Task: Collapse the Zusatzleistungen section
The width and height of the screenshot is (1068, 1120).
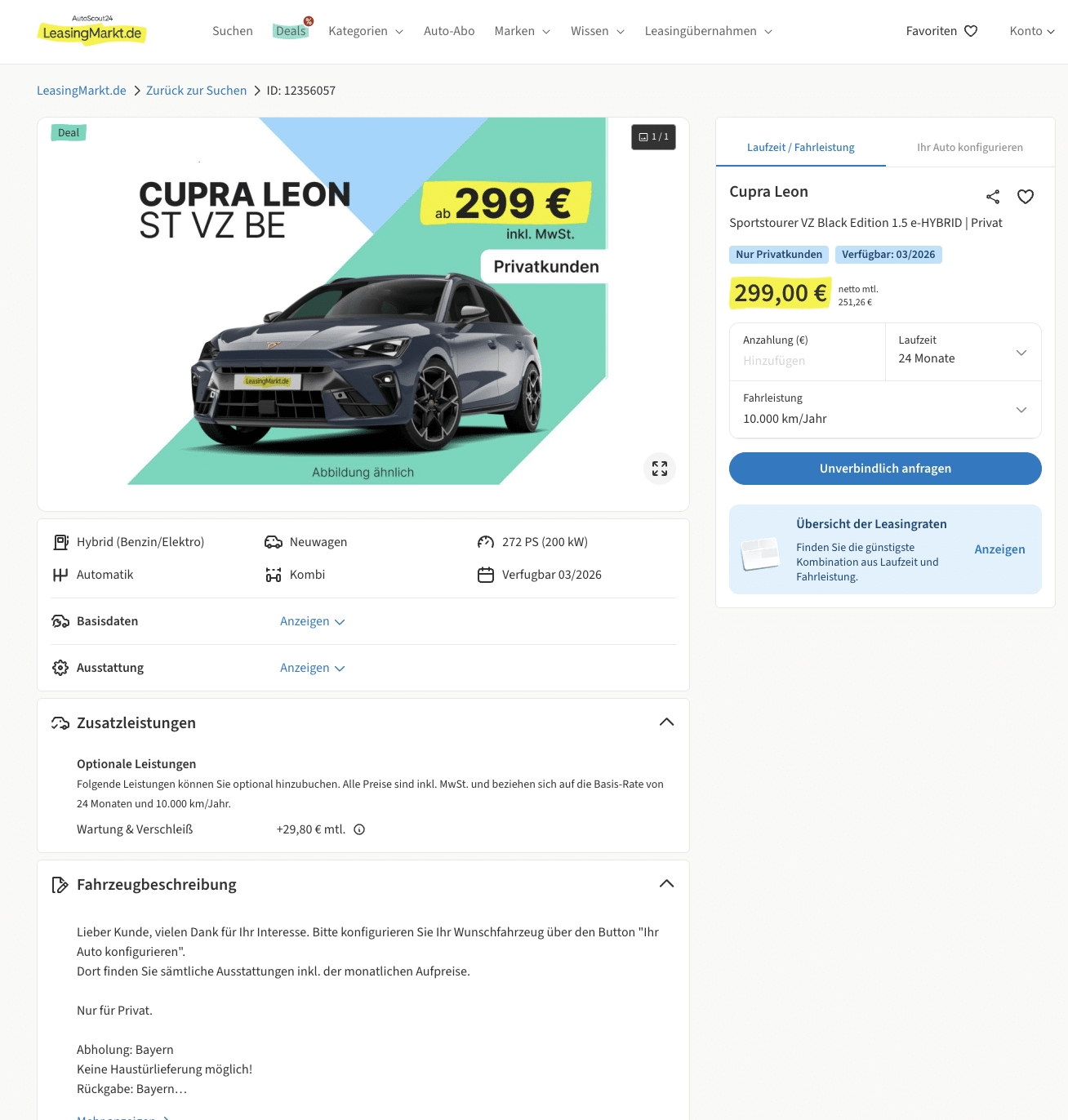Action: (x=666, y=722)
